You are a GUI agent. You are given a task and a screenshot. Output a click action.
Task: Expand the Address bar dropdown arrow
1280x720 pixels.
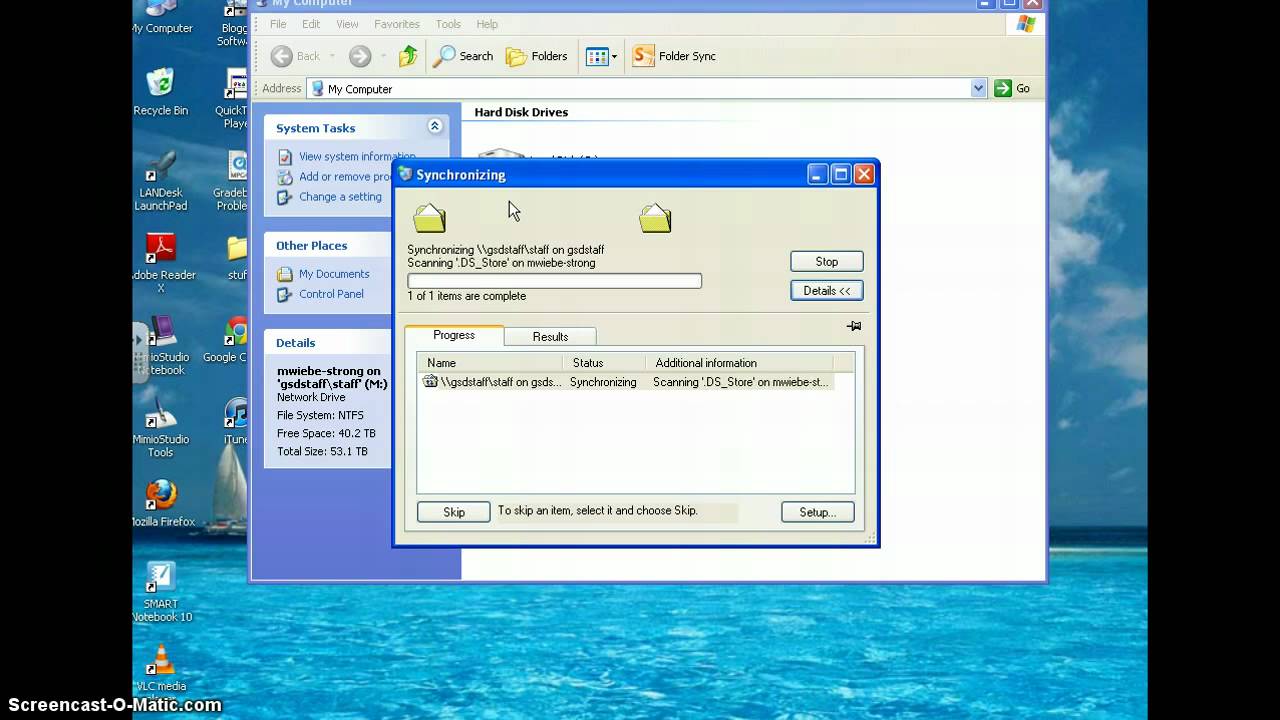point(978,88)
